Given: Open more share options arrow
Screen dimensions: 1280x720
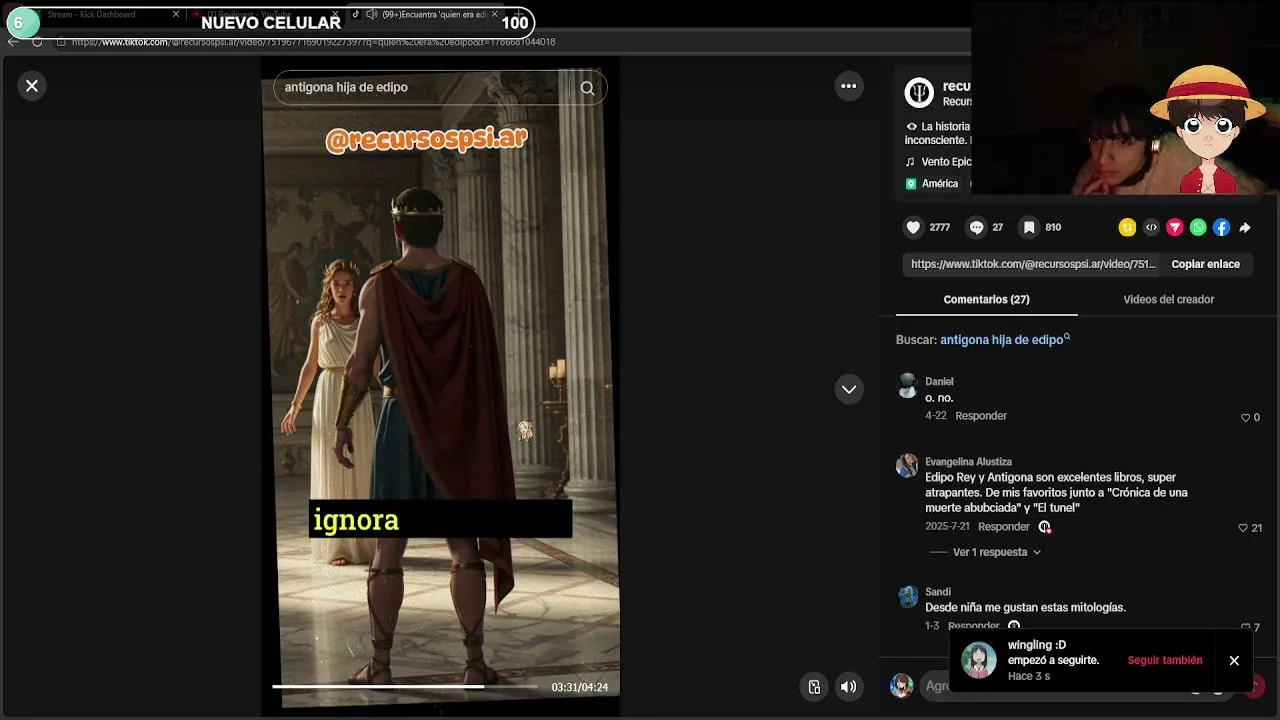Looking at the screenshot, I should [x=1245, y=228].
